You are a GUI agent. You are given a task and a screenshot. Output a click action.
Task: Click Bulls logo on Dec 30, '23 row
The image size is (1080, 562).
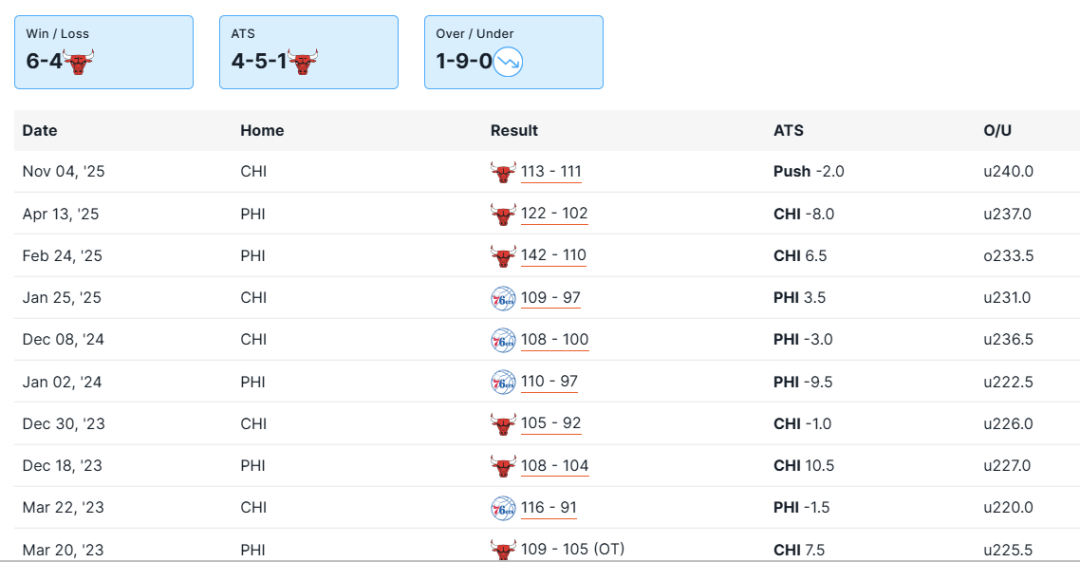[503, 424]
